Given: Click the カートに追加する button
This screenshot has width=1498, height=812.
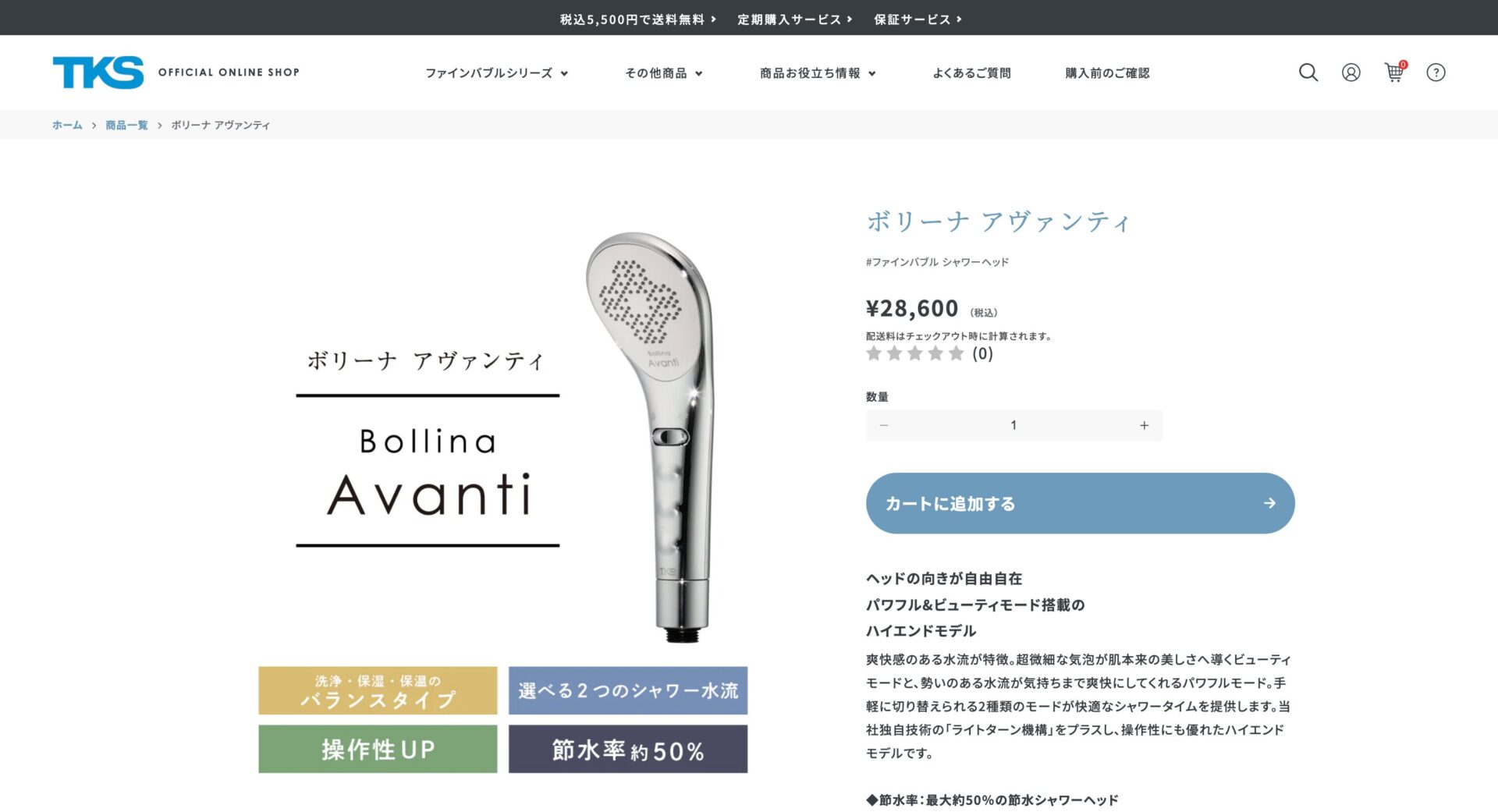Looking at the screenshot, I should pos(1081,503).
